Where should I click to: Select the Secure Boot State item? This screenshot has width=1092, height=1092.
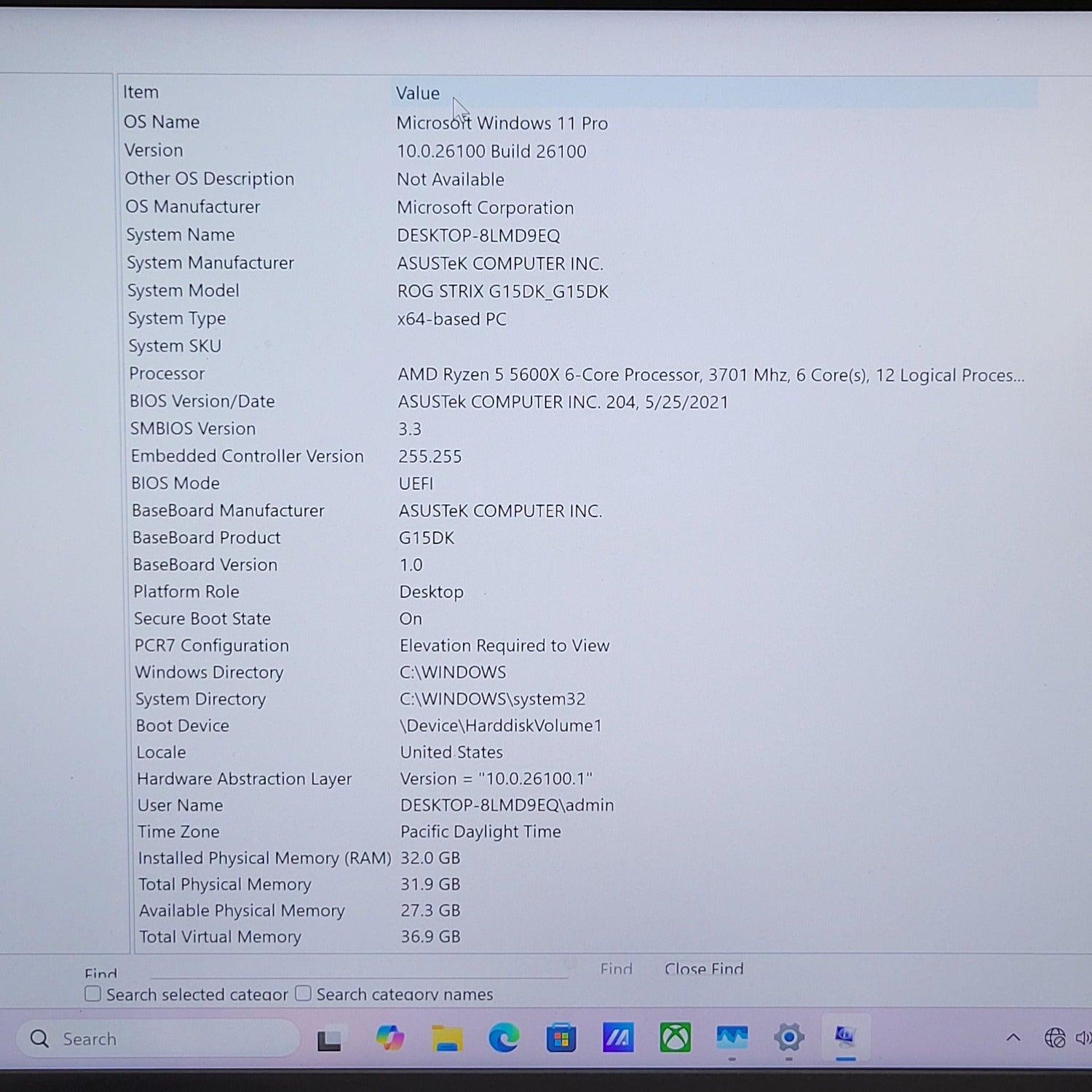(x=202, y=618)
